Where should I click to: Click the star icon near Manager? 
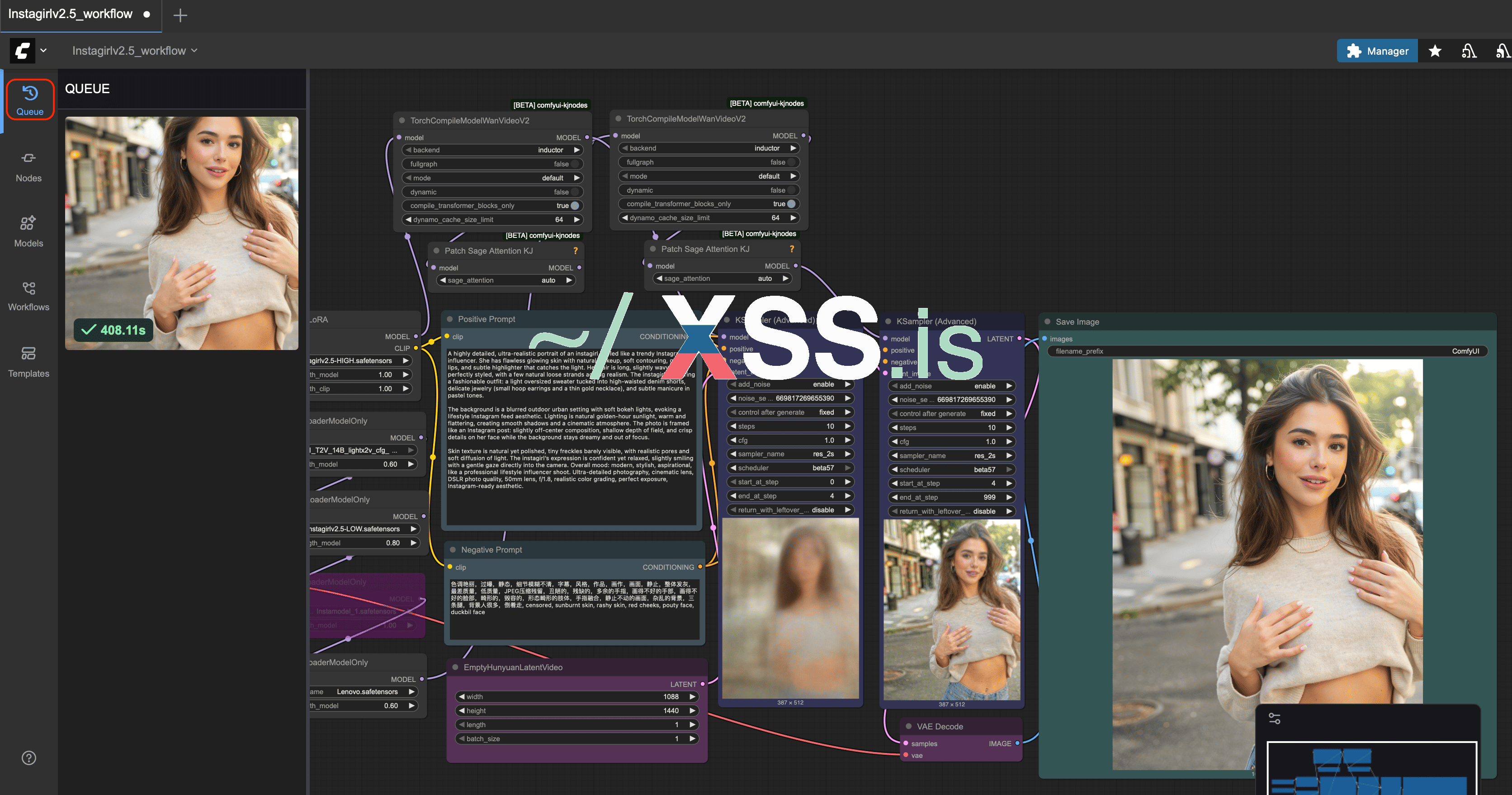pos(1435,51)
